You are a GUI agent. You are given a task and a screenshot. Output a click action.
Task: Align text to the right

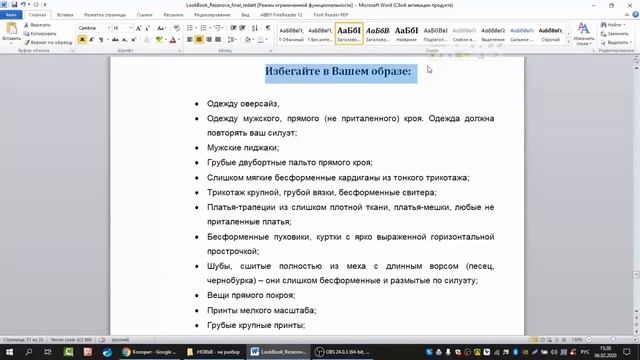[x=209, y=40]
